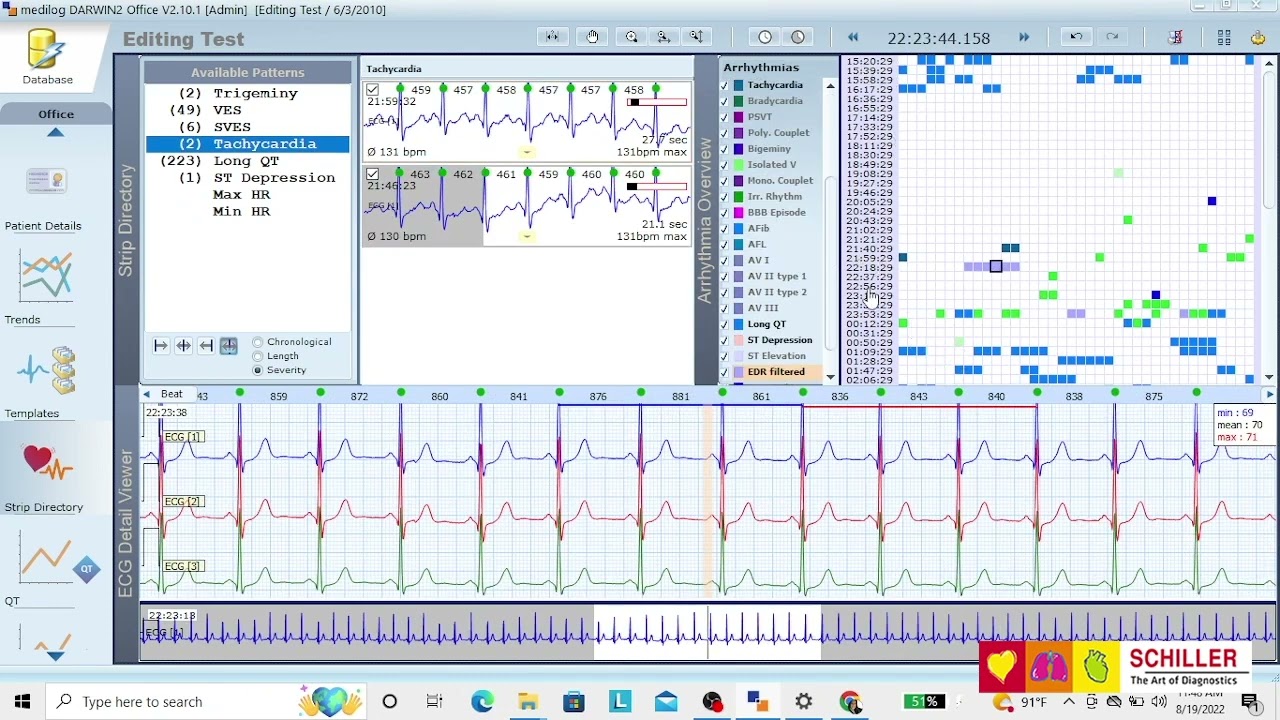The height and width of the screenshot is (720, 1280).
Task: Select the Chronological sort option
Action: pos(258,342)
